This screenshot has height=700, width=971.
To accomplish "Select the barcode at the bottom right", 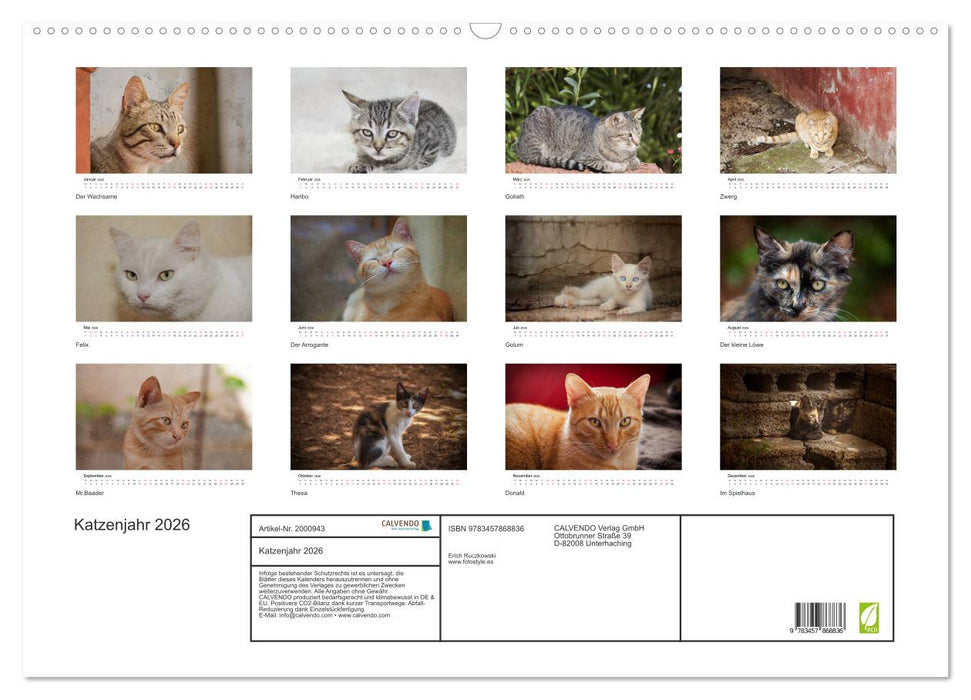I will [x=822, y=618].
